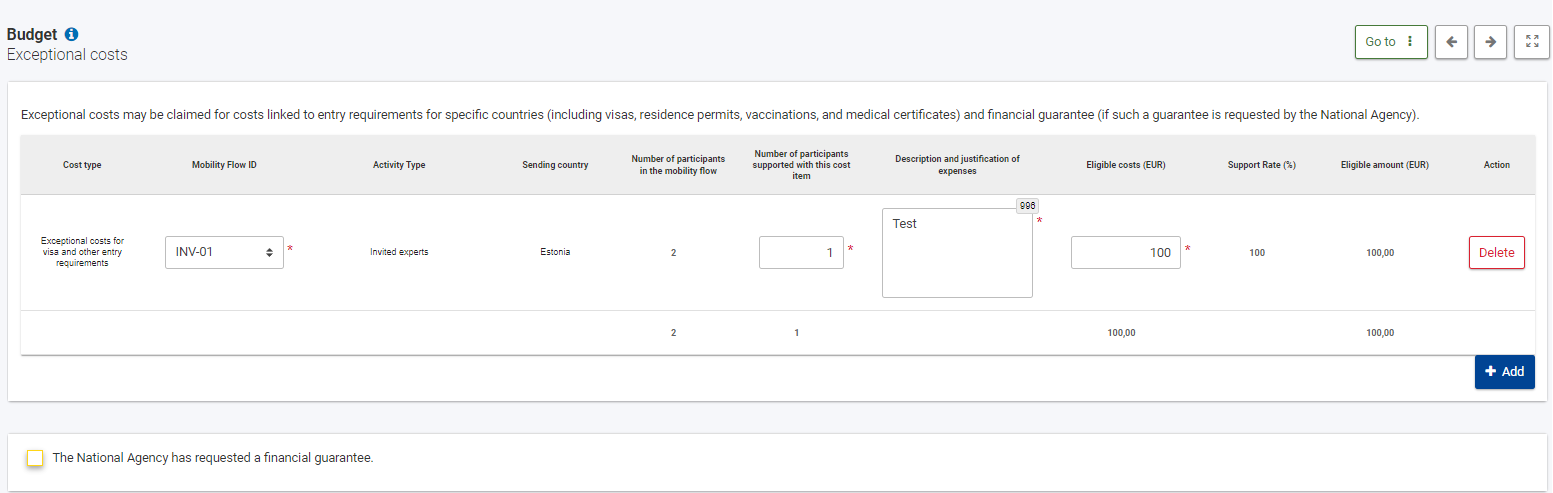The height and width of the screenshot is (493, 1553).
Task: Click the Estonia sending country cell
Action: coord(555,252)
